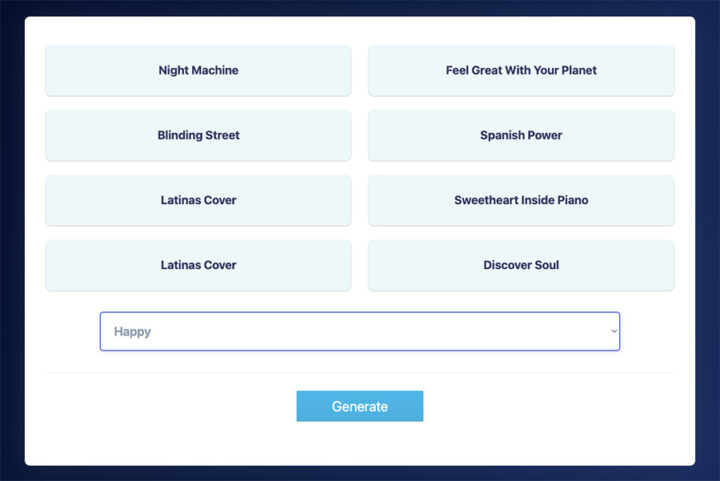Click the Discover Soul title text

(521, 266)
